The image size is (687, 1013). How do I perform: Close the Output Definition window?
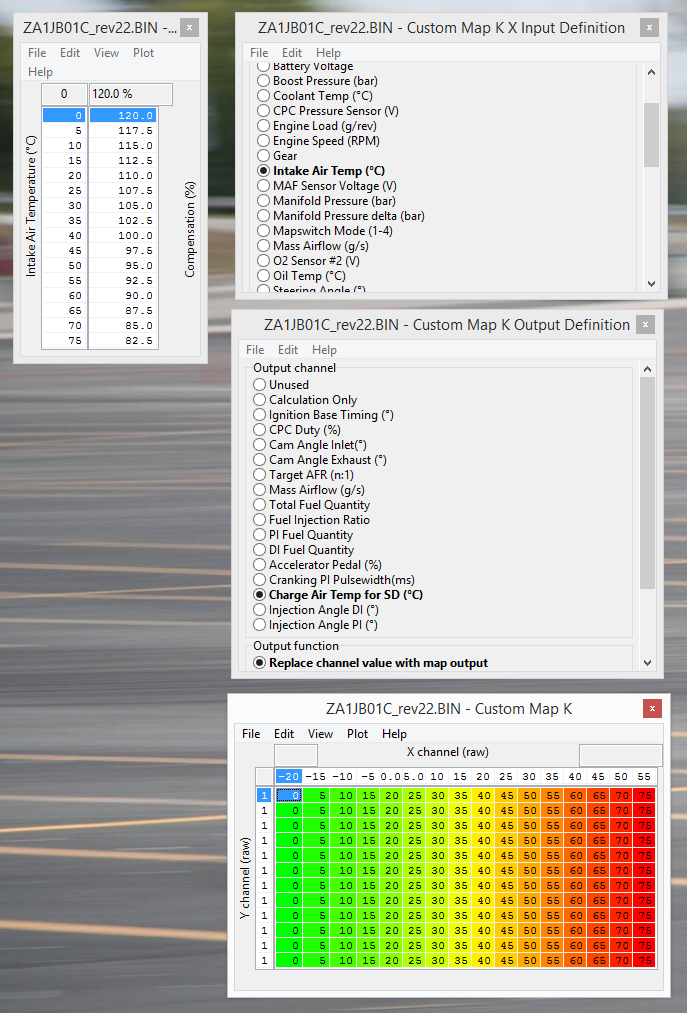647,324
